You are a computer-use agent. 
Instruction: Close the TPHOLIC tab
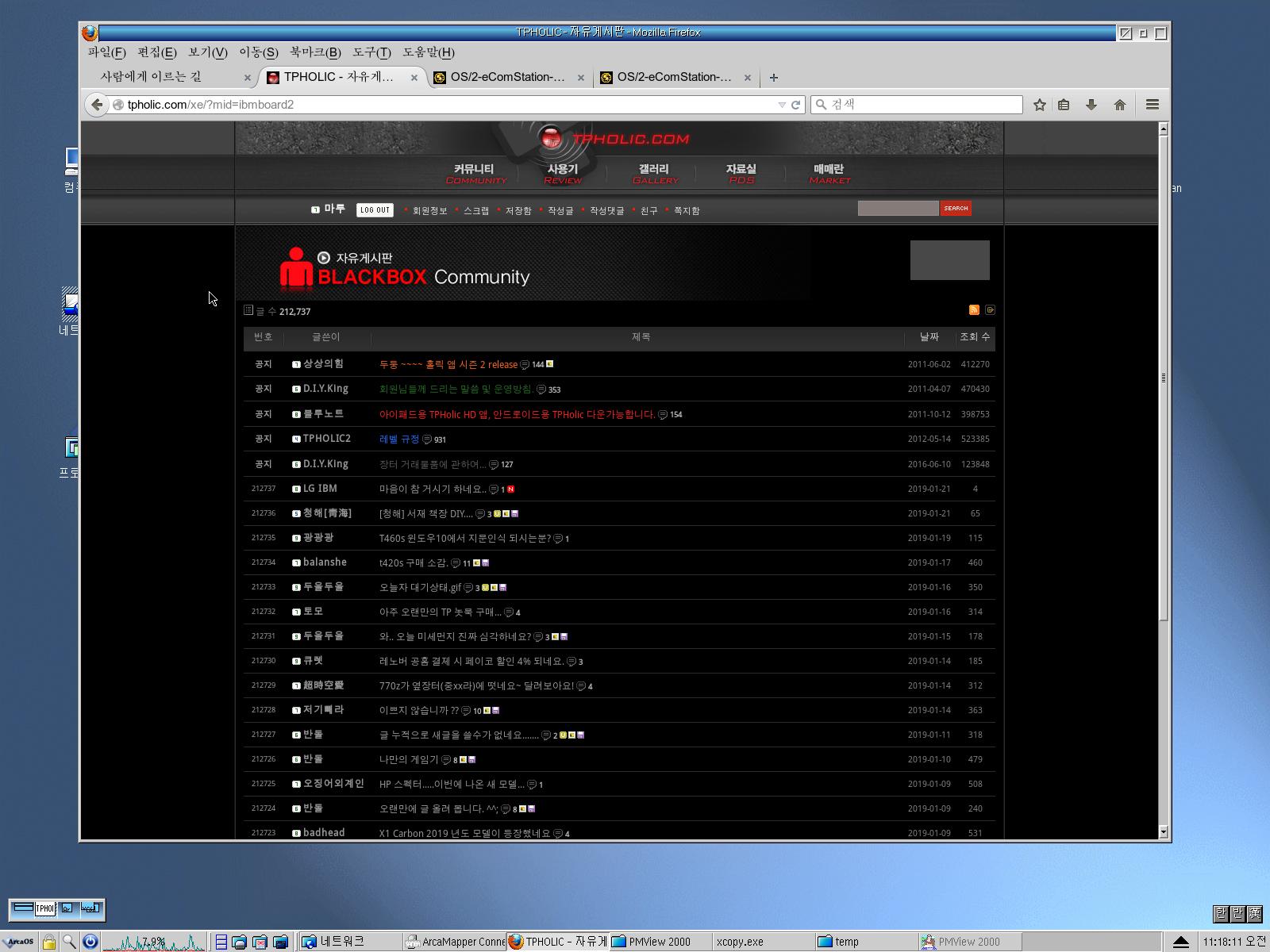(414, 78)
